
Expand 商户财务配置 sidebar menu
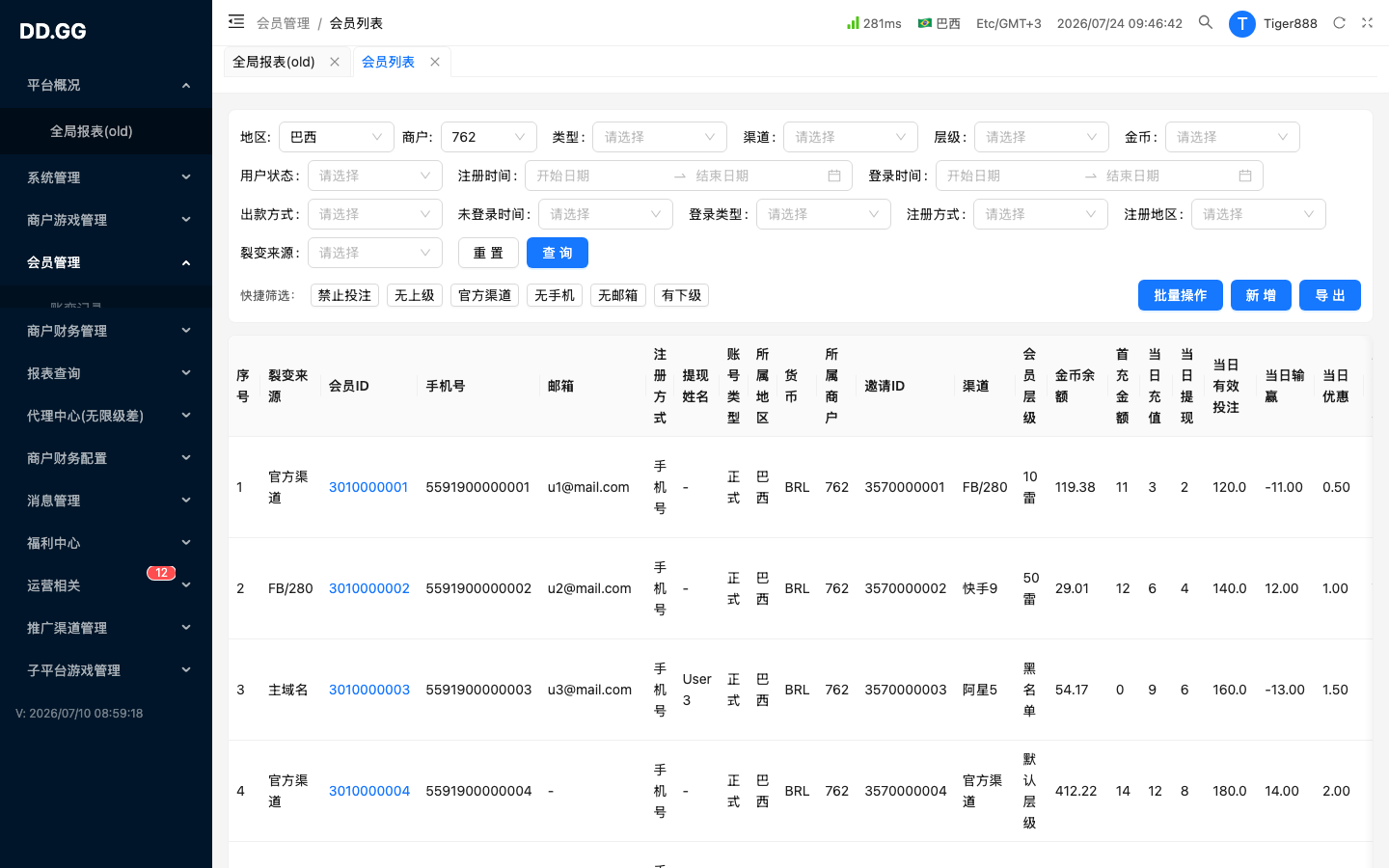point(106,458)
